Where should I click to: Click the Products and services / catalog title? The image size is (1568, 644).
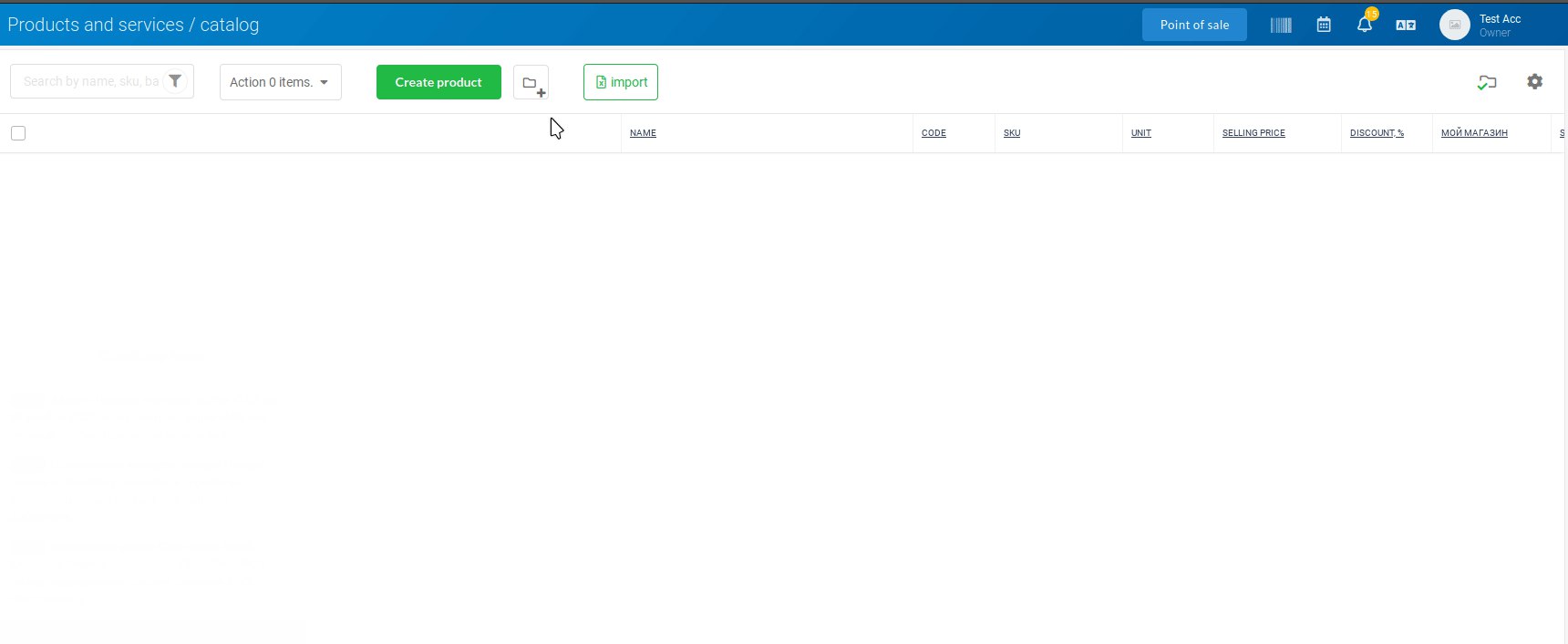click(x=133, y=25)
